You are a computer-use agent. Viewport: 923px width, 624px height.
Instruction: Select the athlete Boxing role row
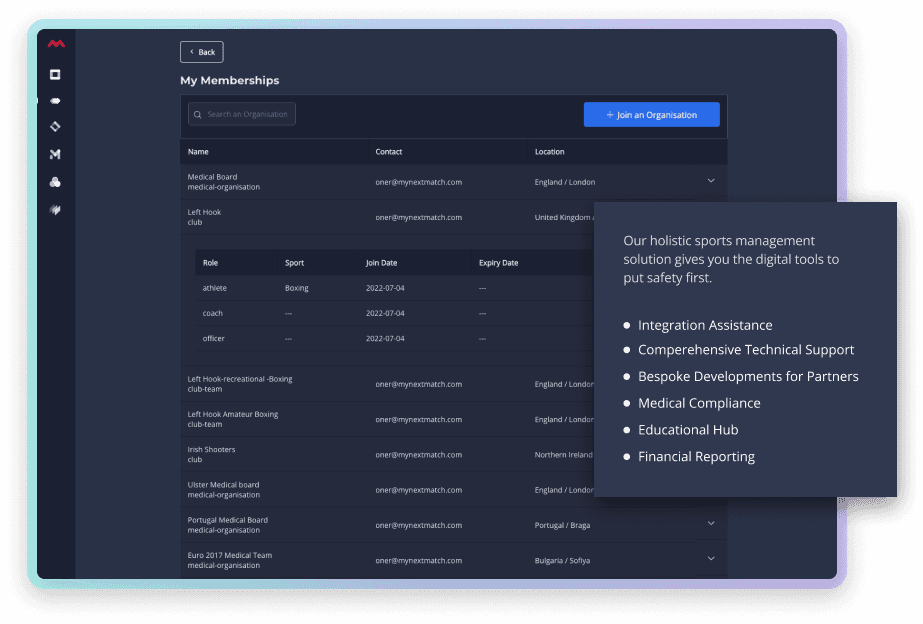394,288
